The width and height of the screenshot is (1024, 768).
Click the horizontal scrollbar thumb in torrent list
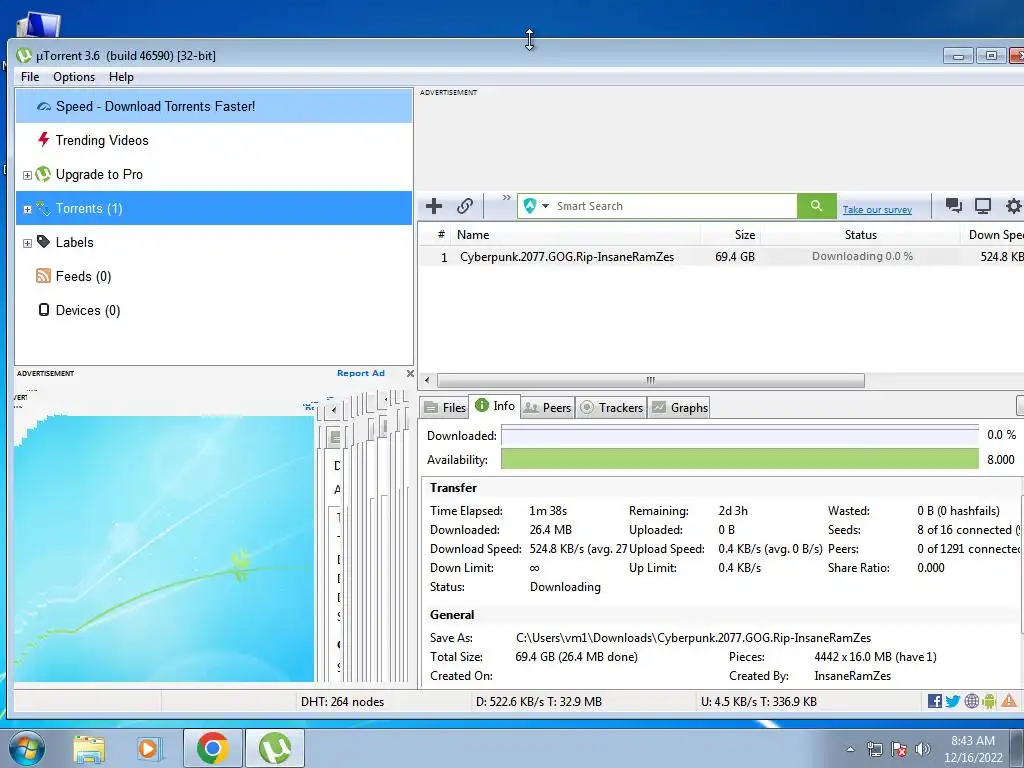(x=650, y=380)
